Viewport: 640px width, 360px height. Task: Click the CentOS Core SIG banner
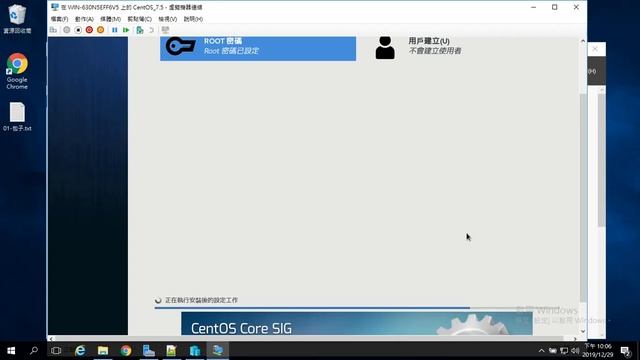click(x=357, y=324)
